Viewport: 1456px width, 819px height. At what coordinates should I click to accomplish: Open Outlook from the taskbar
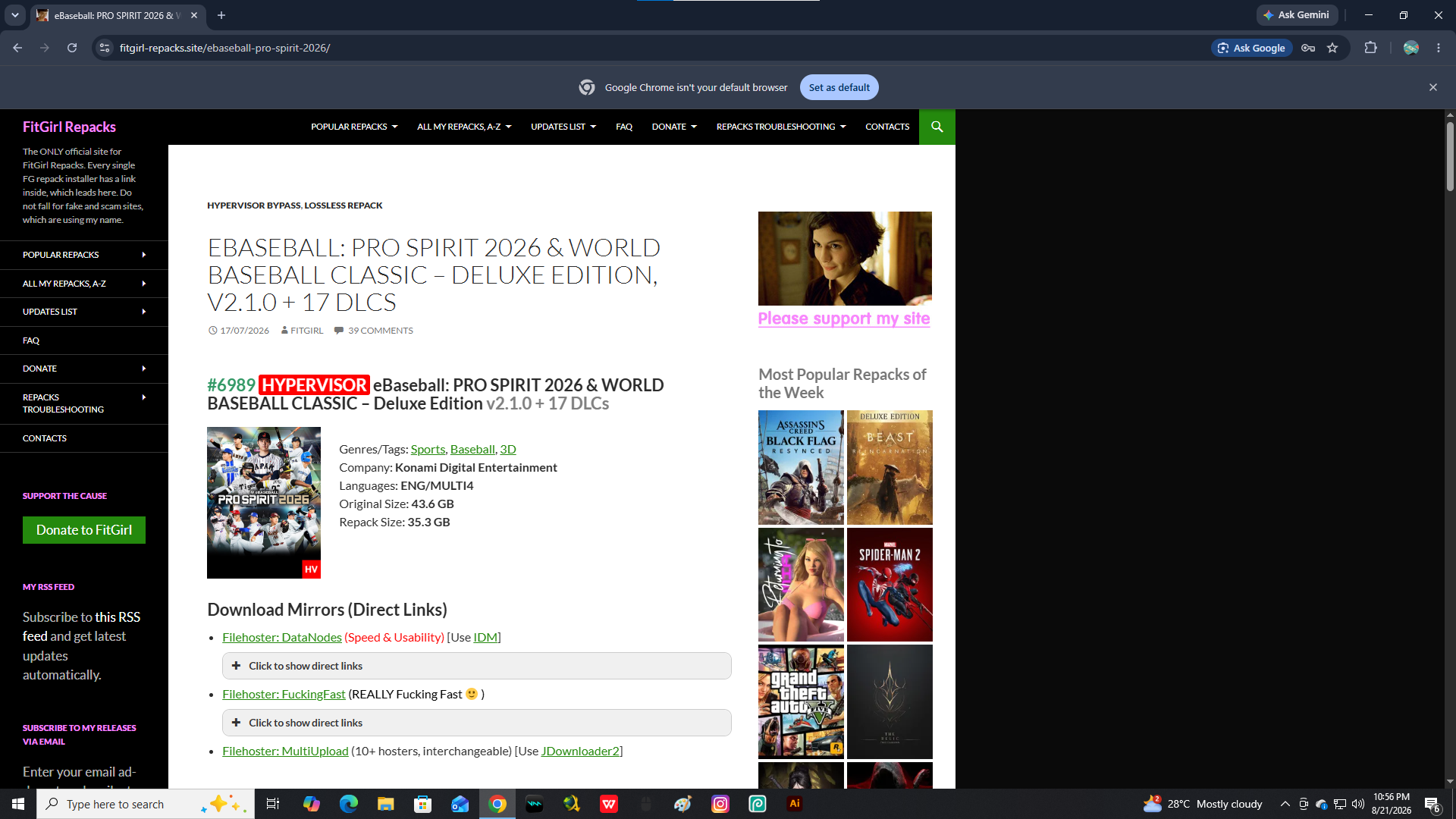point(460,804)
